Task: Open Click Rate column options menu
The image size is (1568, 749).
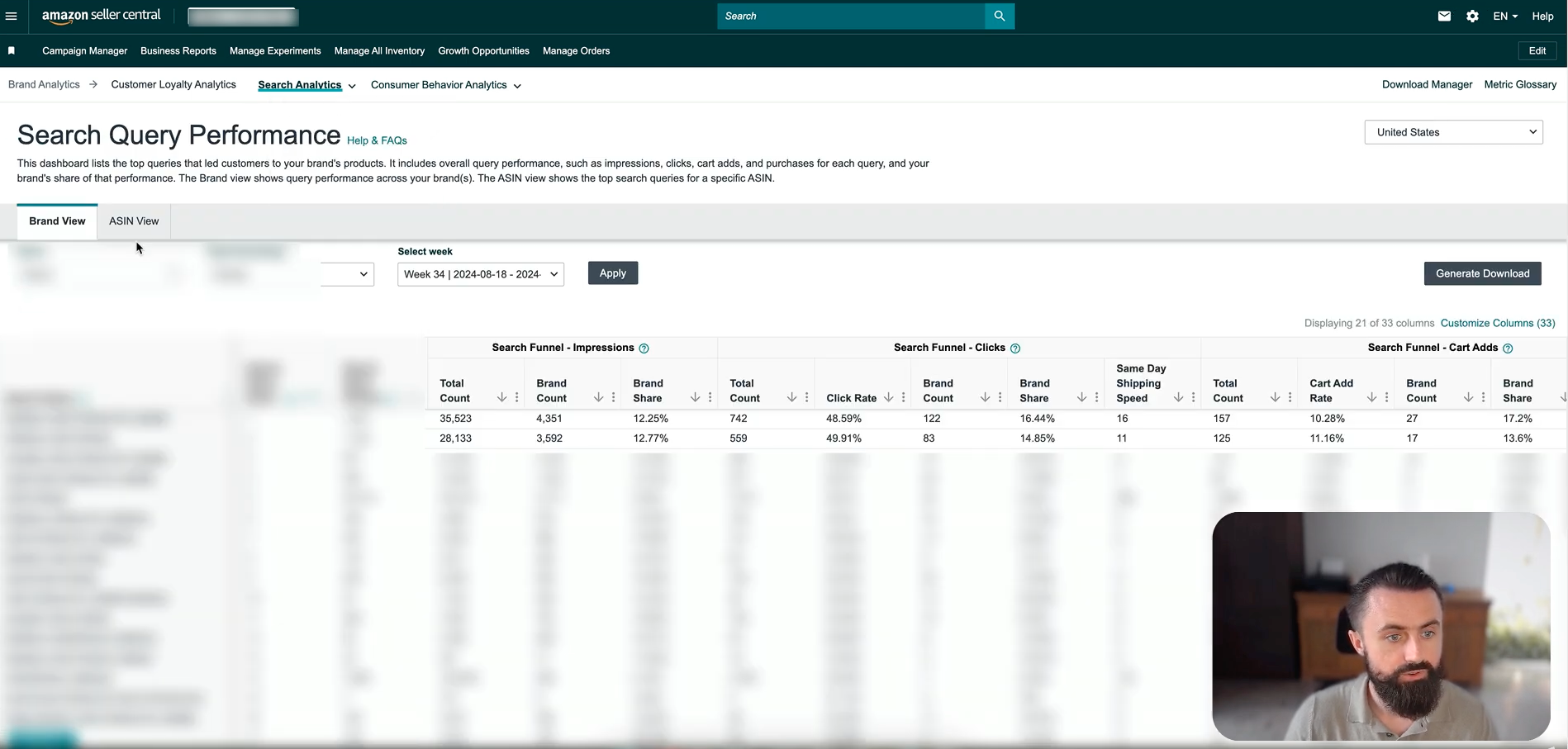Action: [x=904, y=398]
